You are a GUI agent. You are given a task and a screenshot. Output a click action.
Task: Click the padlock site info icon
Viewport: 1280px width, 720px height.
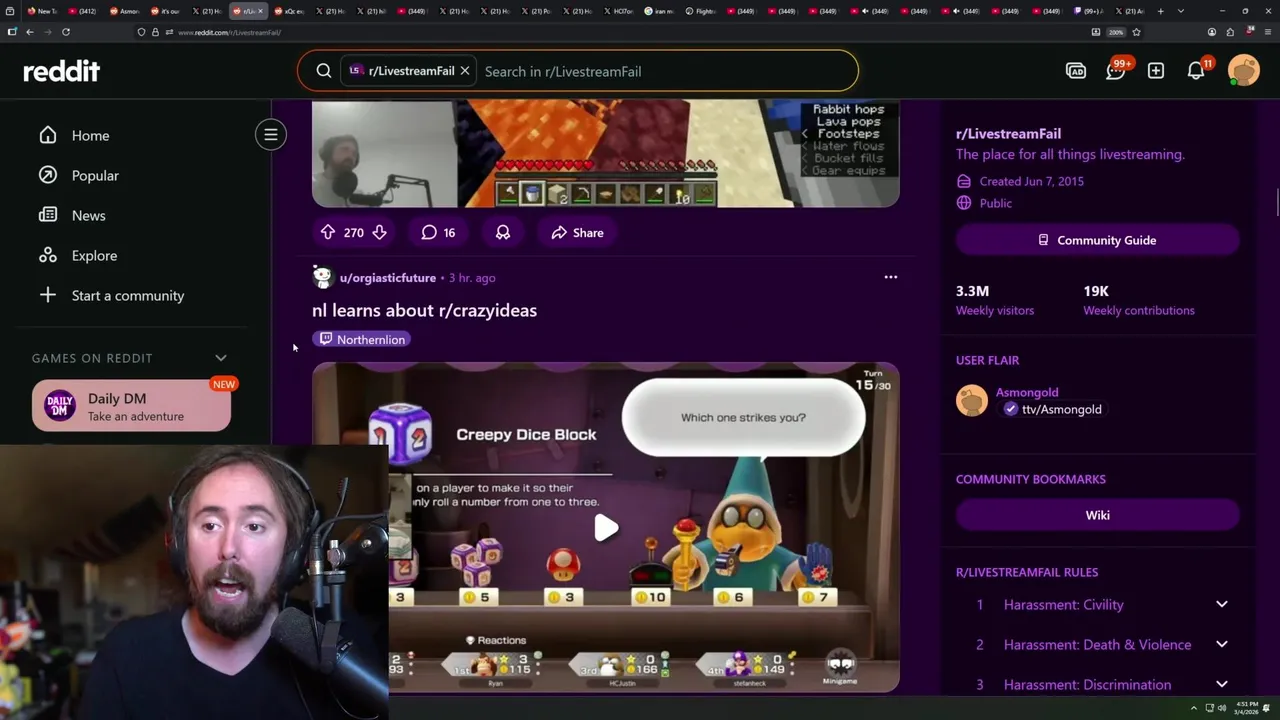(154, 32)
